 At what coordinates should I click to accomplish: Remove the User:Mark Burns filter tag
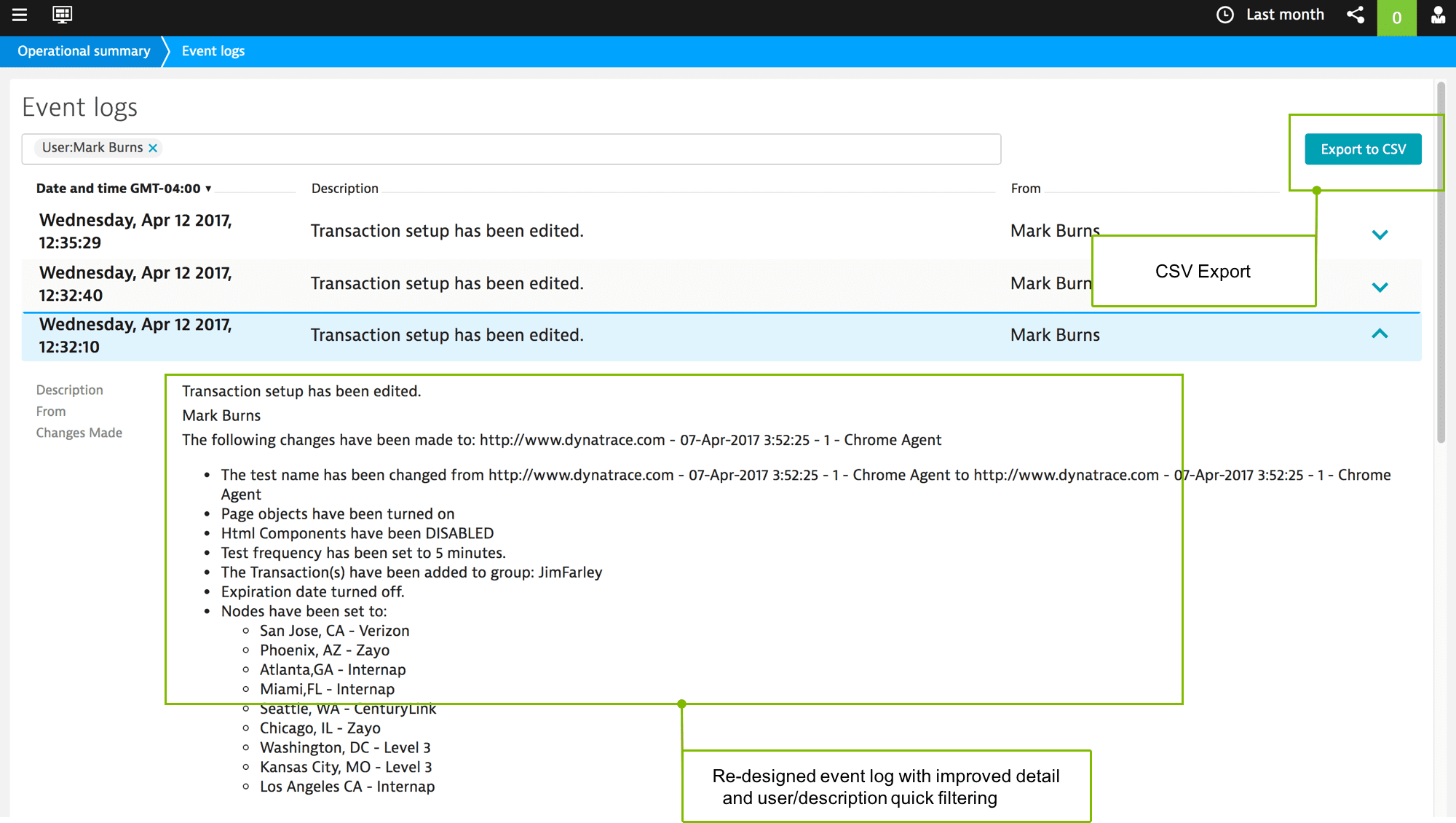[x=153, y=148]
